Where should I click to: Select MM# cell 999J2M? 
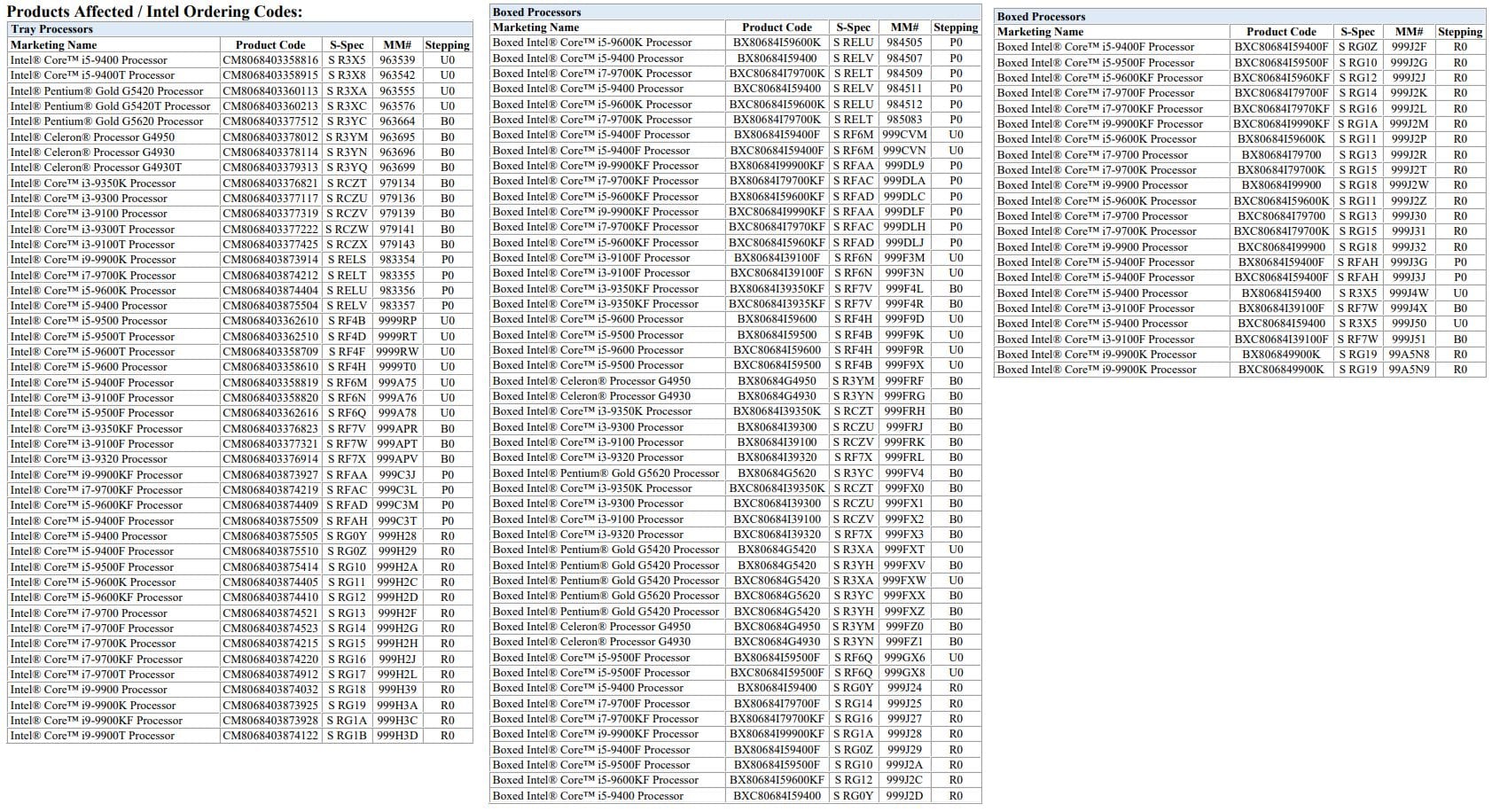pos(1409,124)
